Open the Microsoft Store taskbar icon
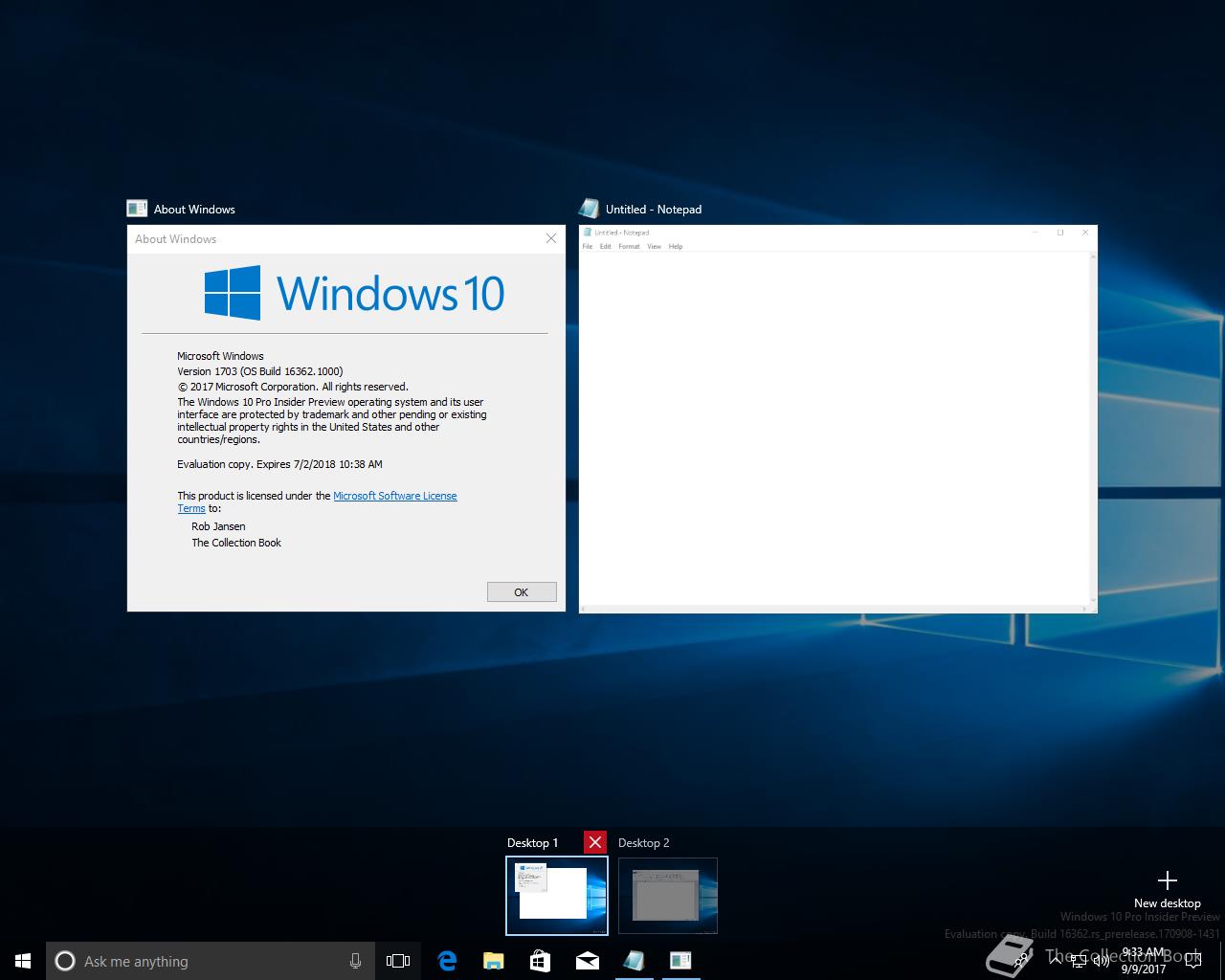This screenshot has height=980, width=1225. tap(540, 961)
